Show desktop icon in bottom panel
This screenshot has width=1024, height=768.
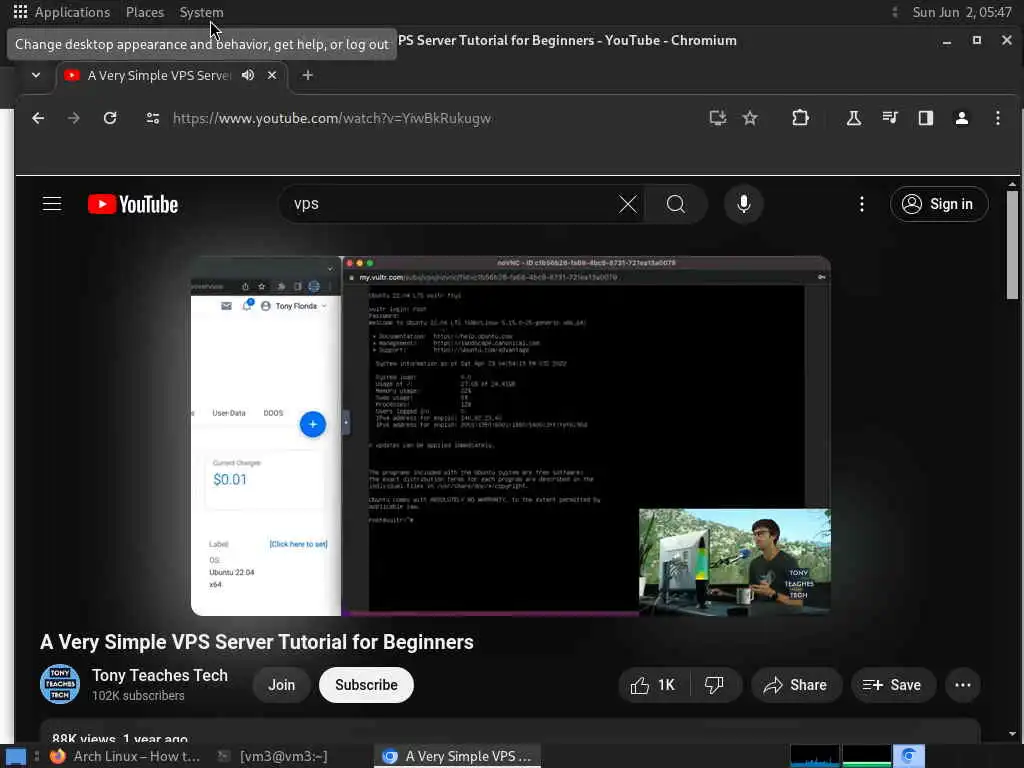[x=16, y=756]
